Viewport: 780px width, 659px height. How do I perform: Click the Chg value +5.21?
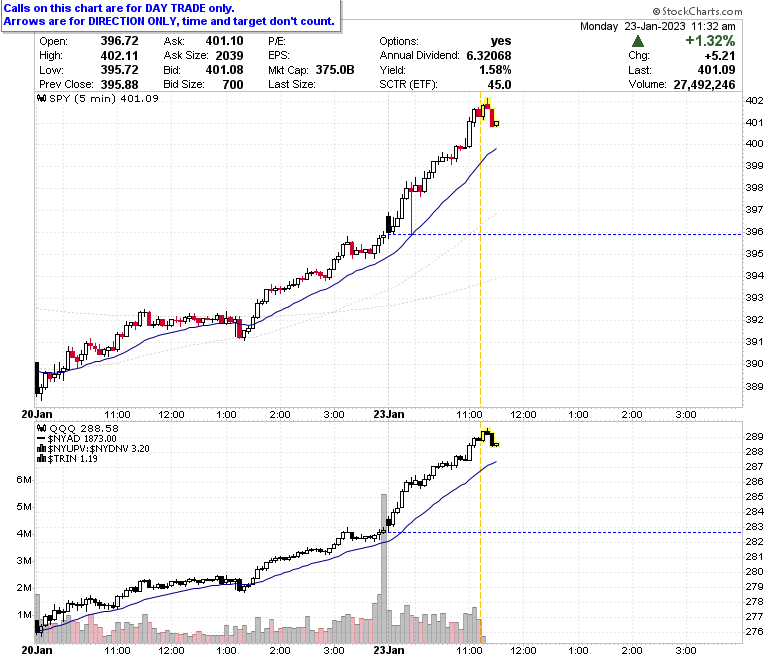click(720, 56)
